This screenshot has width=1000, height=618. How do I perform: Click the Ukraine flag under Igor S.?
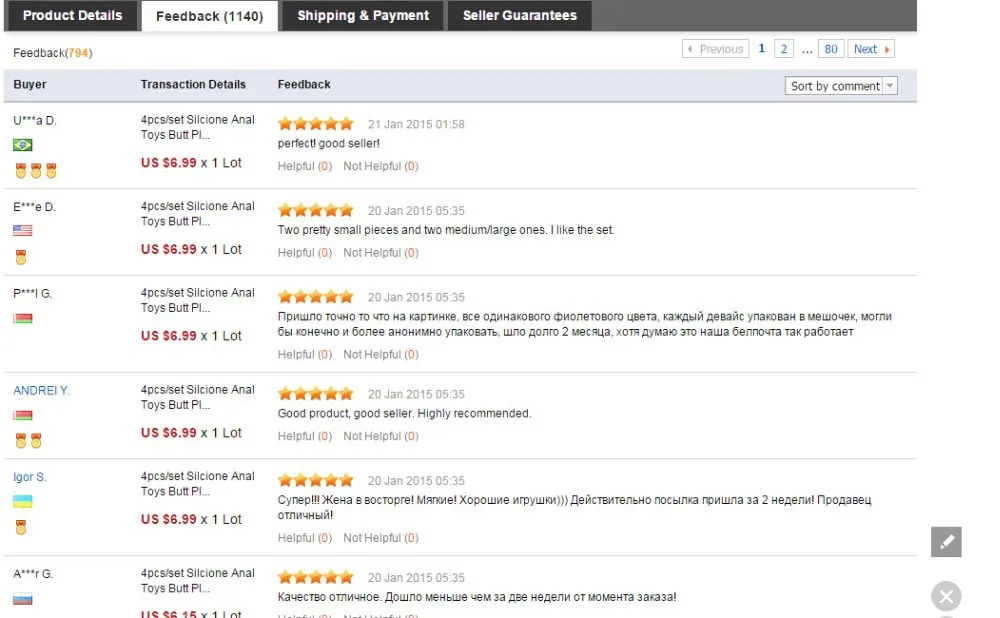22,501
